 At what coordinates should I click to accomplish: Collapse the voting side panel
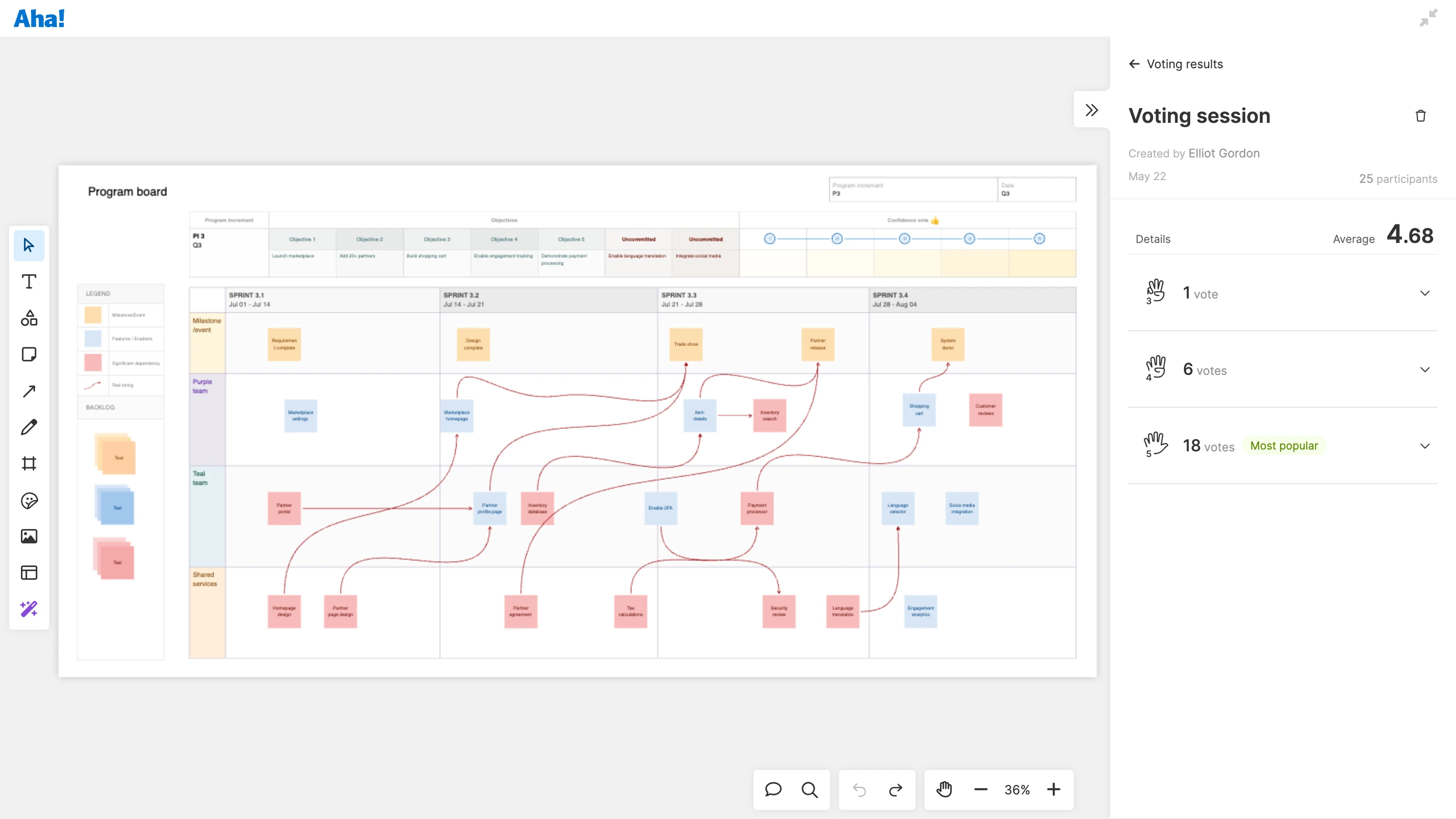coord(1092,110)
